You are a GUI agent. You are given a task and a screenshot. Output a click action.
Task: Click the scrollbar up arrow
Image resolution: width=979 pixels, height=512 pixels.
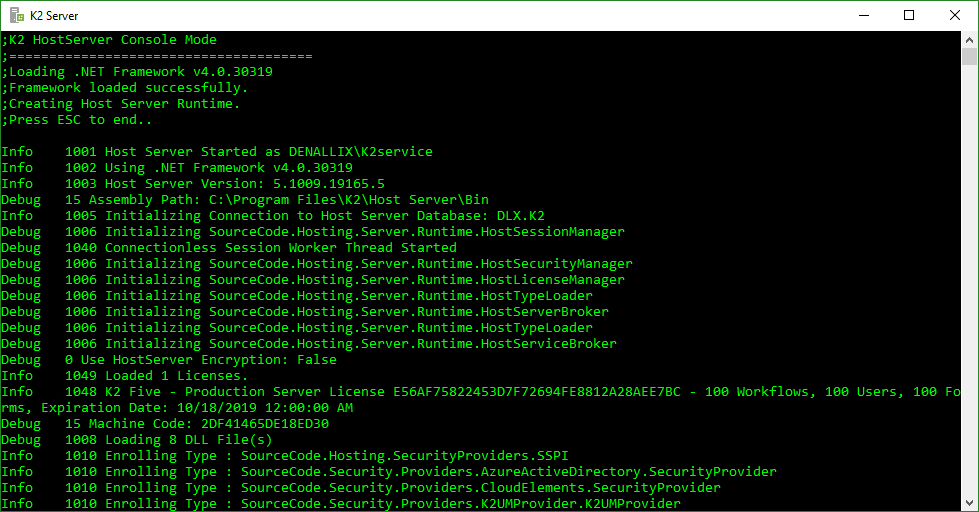coord(969,40)
